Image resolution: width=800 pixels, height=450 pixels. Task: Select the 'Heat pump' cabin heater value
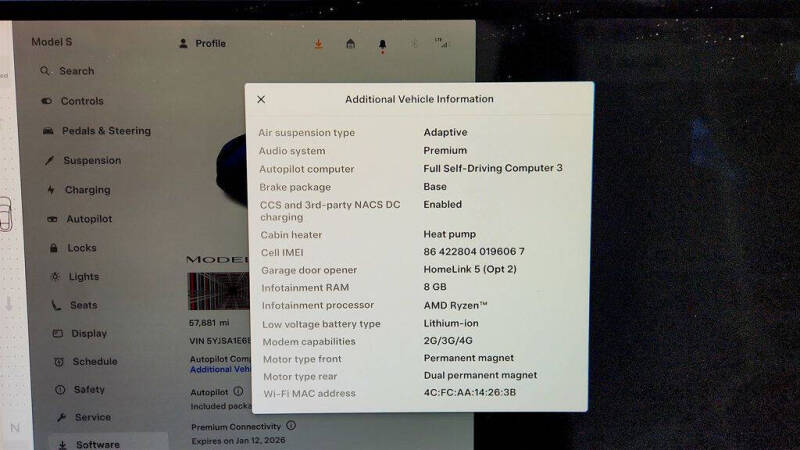[x=449, y=234]
